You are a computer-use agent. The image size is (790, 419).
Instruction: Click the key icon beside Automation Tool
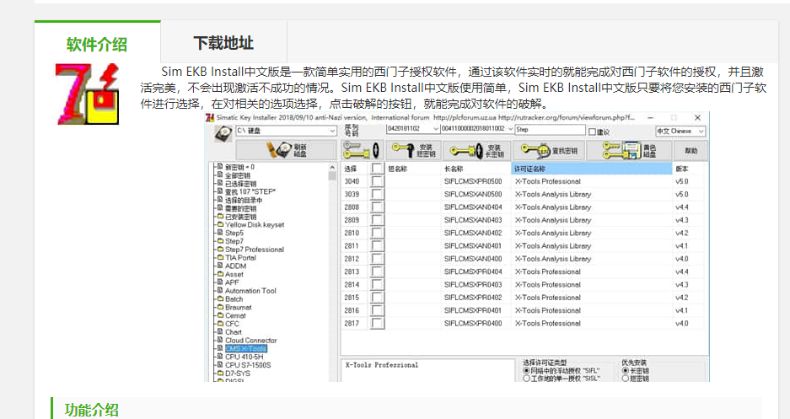pos(220,291)
